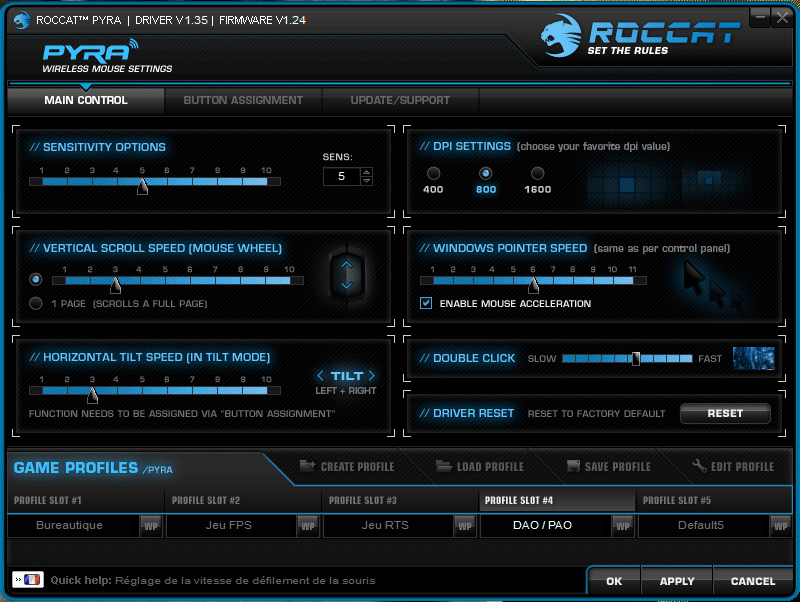Open the Update/Support tab

point(400,100)
